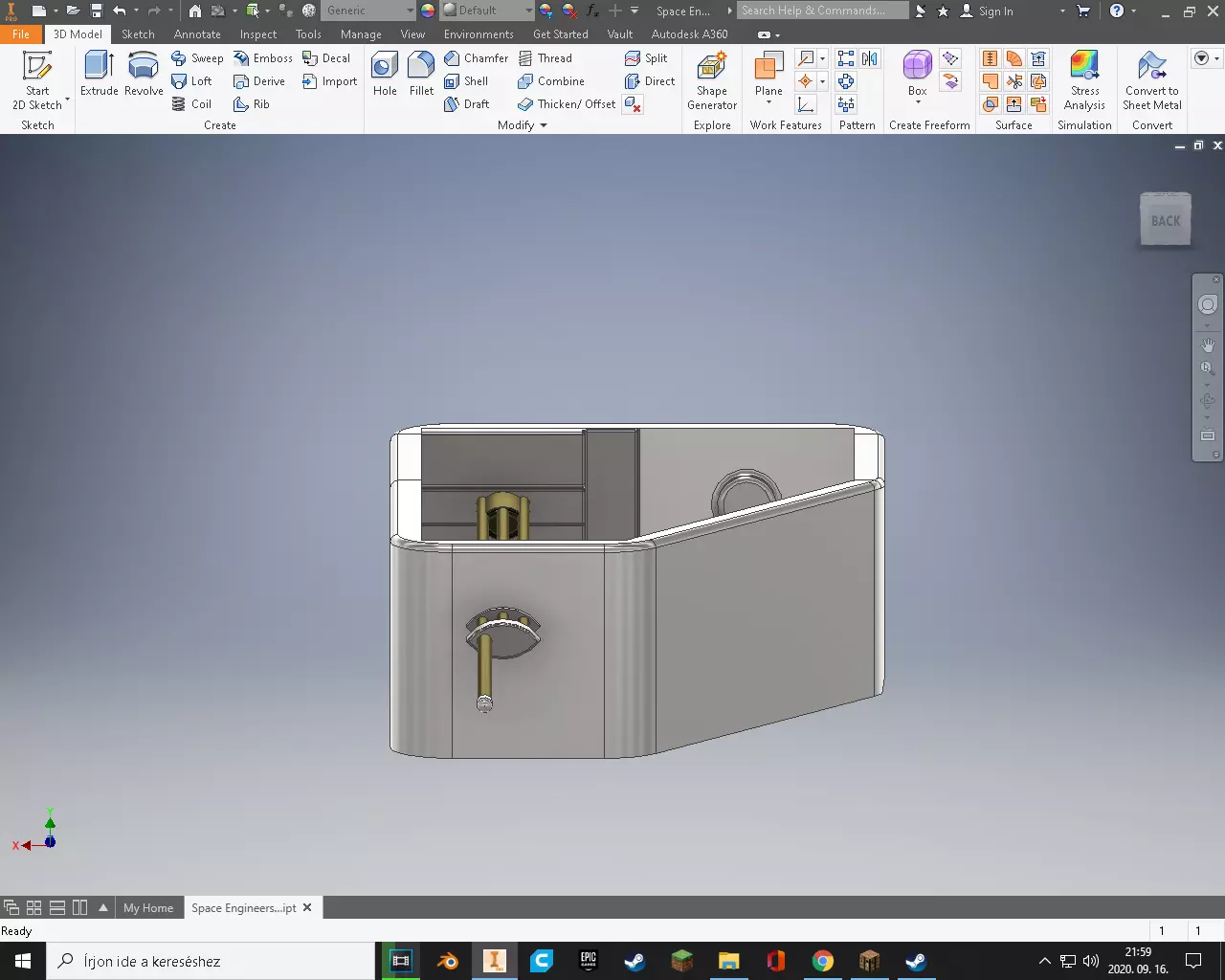The height and width of the screenshot is (980, 1225).
Task: Open the New file dropdown arrow
Action: point(56,11)
